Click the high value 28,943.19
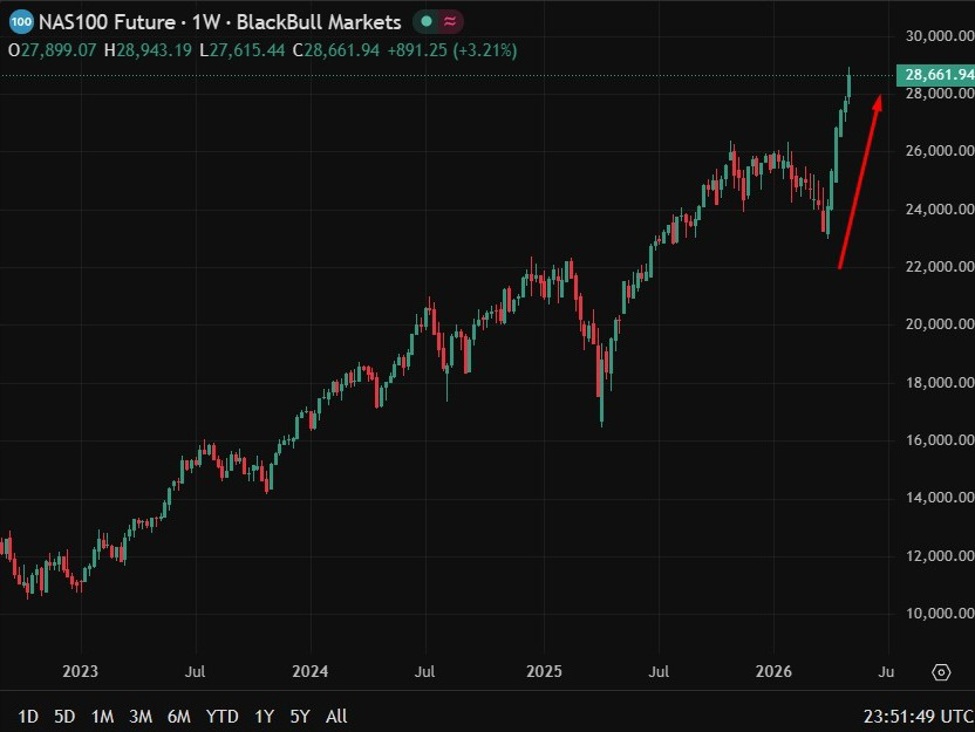 (x=154, y=50)
